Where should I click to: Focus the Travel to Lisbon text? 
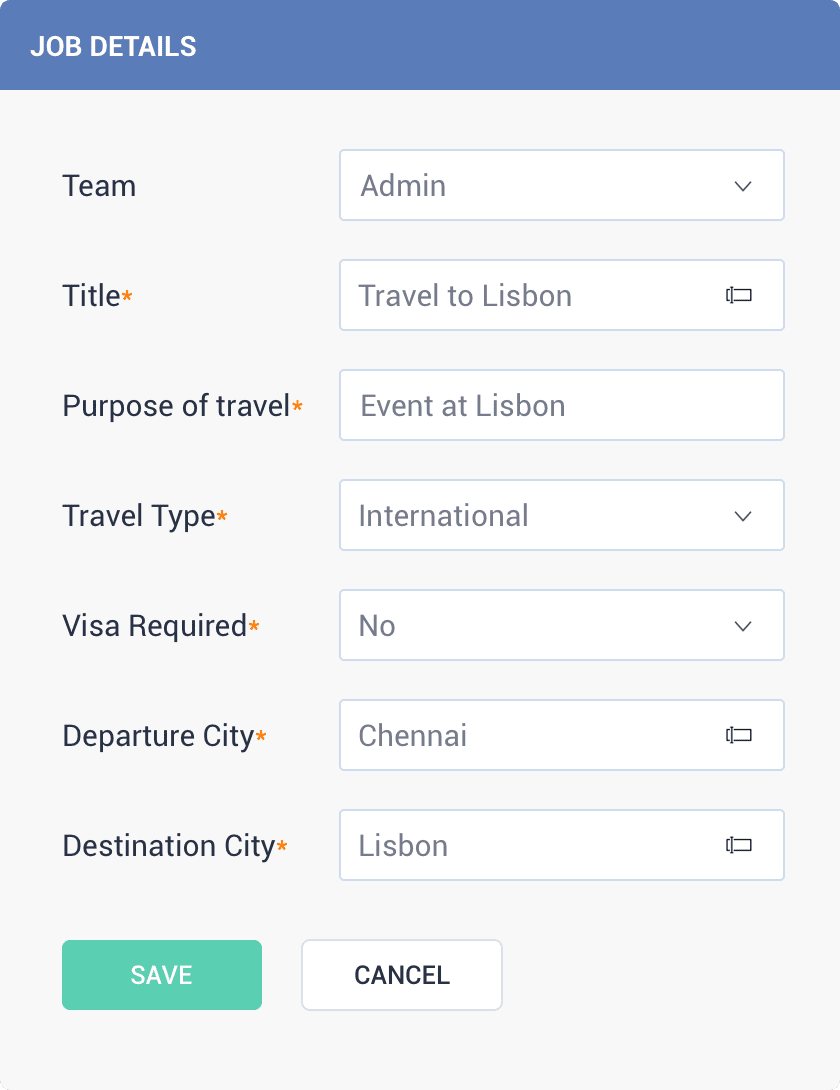[465, 296]
